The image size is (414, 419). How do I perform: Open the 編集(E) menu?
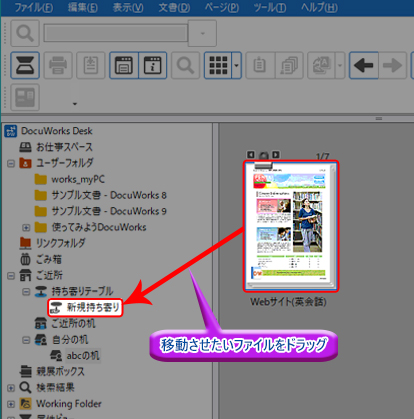(83, 7)
